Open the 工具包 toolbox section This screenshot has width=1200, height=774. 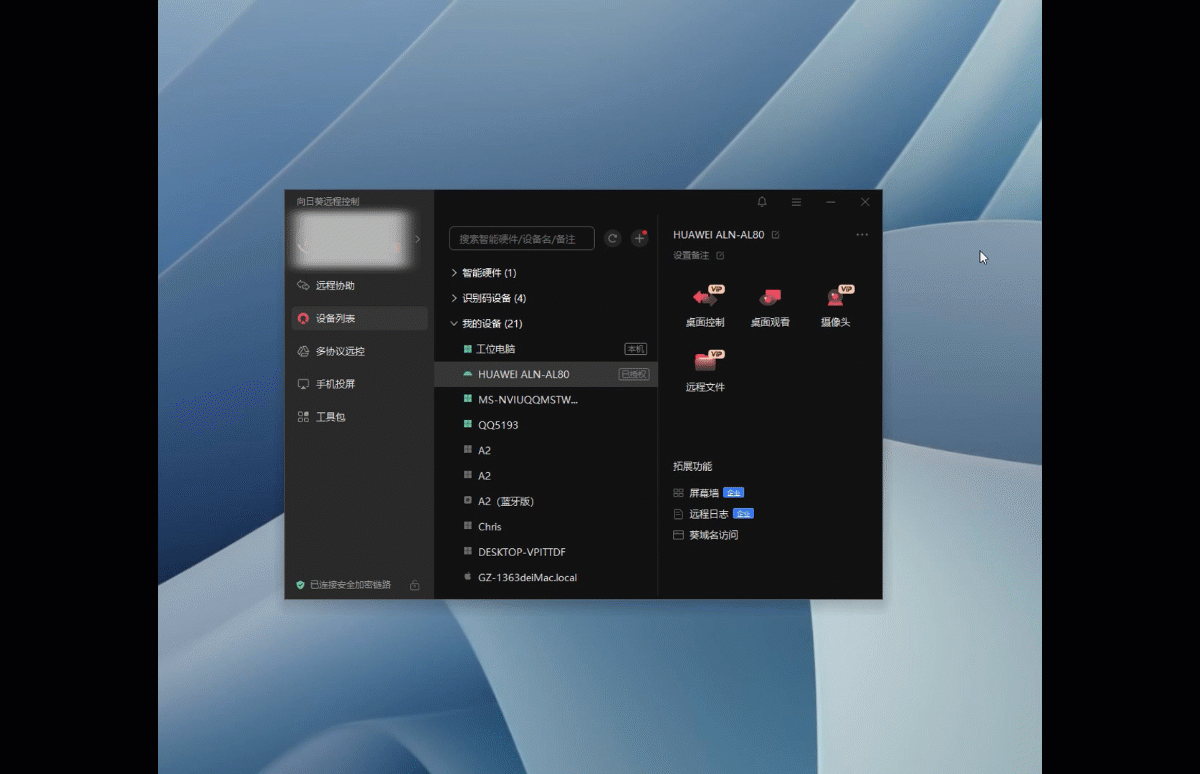click(x=360, y=417)
